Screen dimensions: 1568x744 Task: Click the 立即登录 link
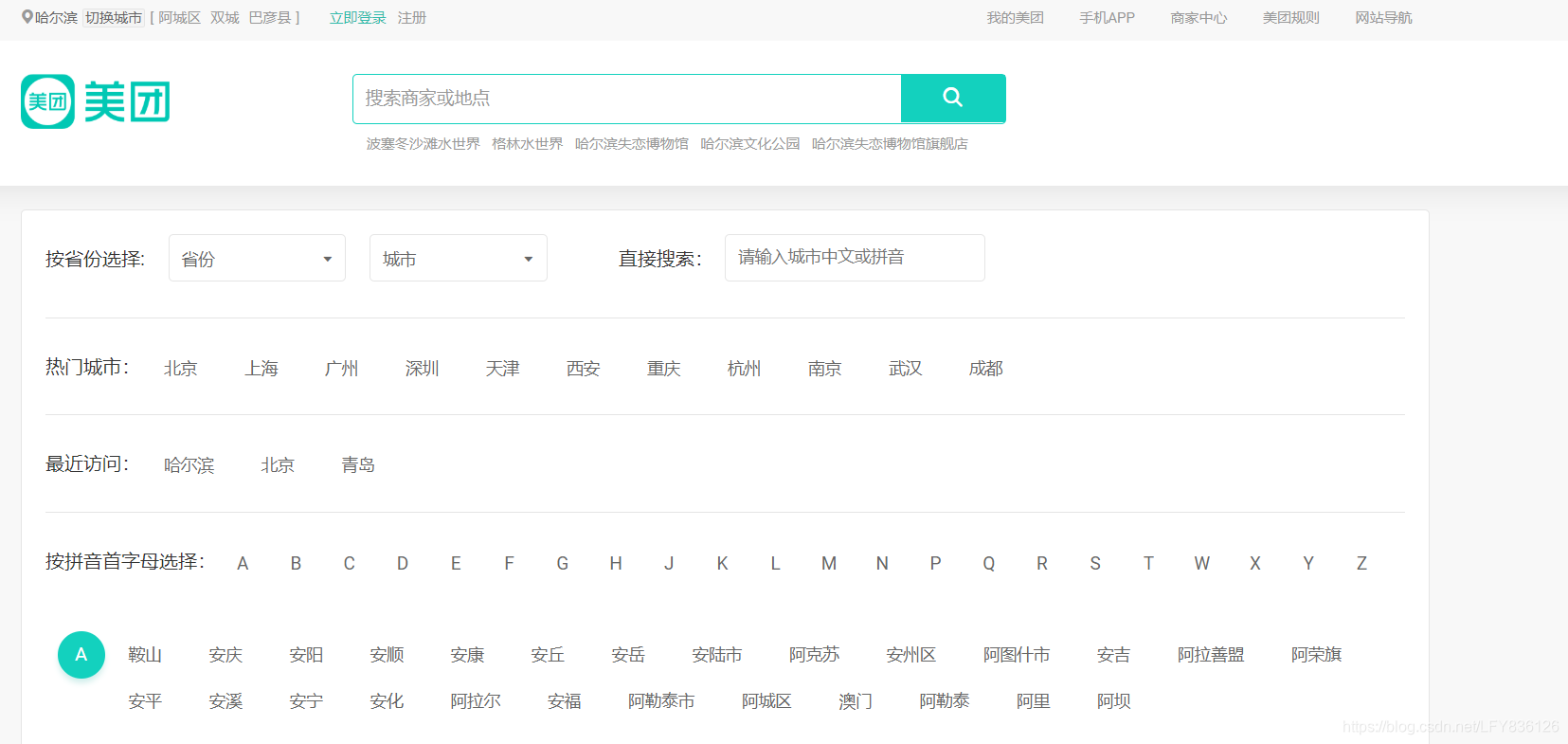pos(358,17)
